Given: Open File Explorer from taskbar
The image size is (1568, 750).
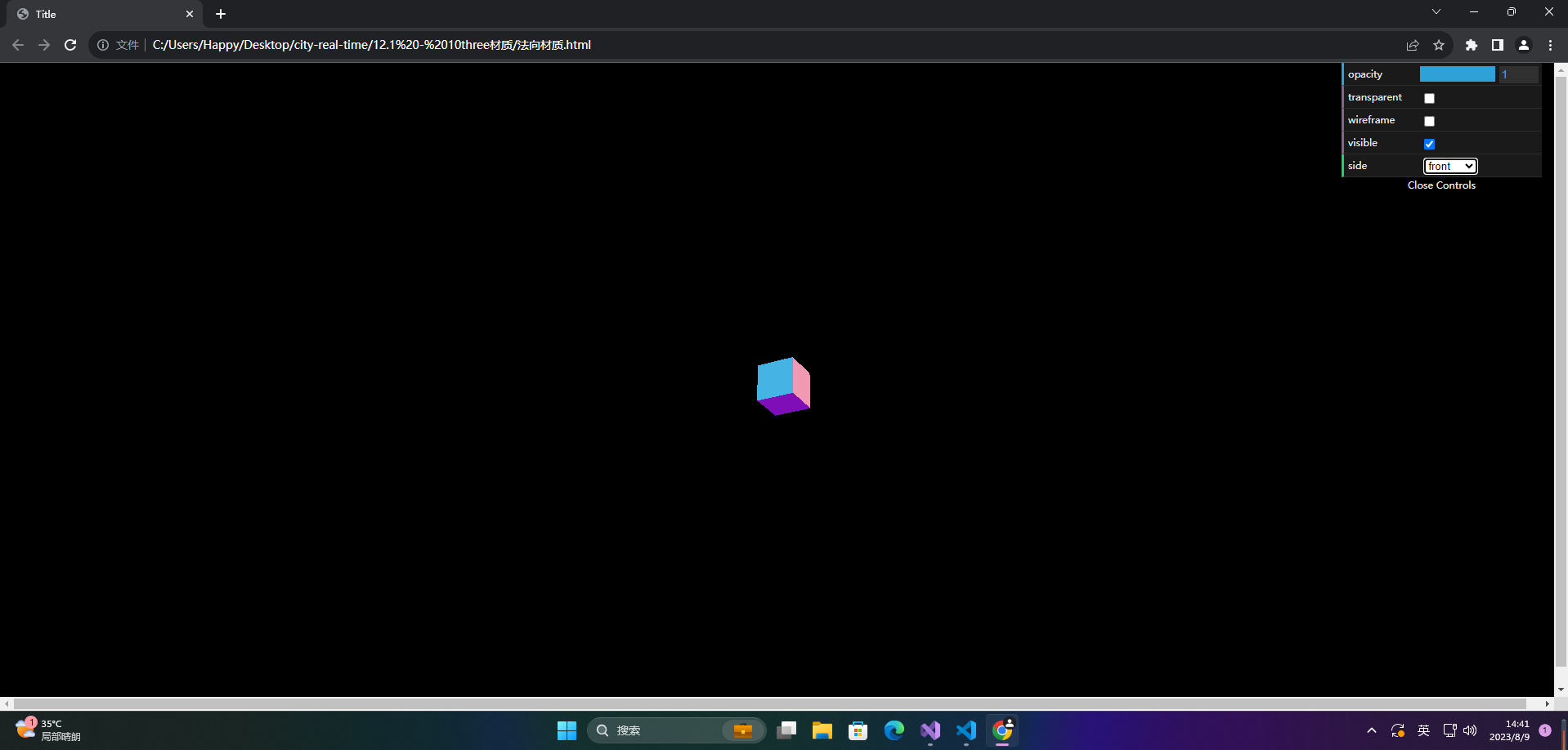Looking at the screenshot, I should point(822,730).
